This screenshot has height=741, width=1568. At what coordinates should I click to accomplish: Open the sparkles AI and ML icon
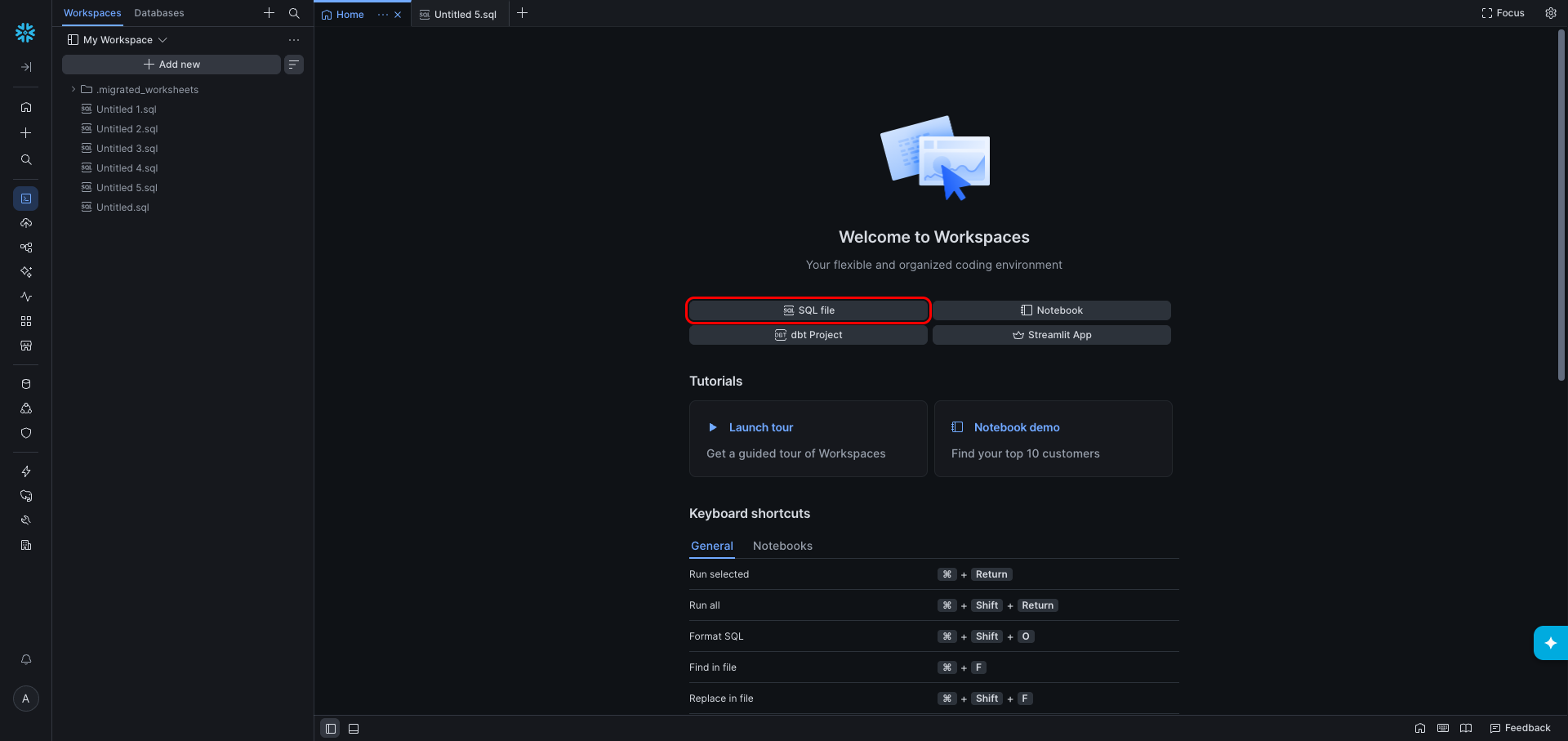26,272
